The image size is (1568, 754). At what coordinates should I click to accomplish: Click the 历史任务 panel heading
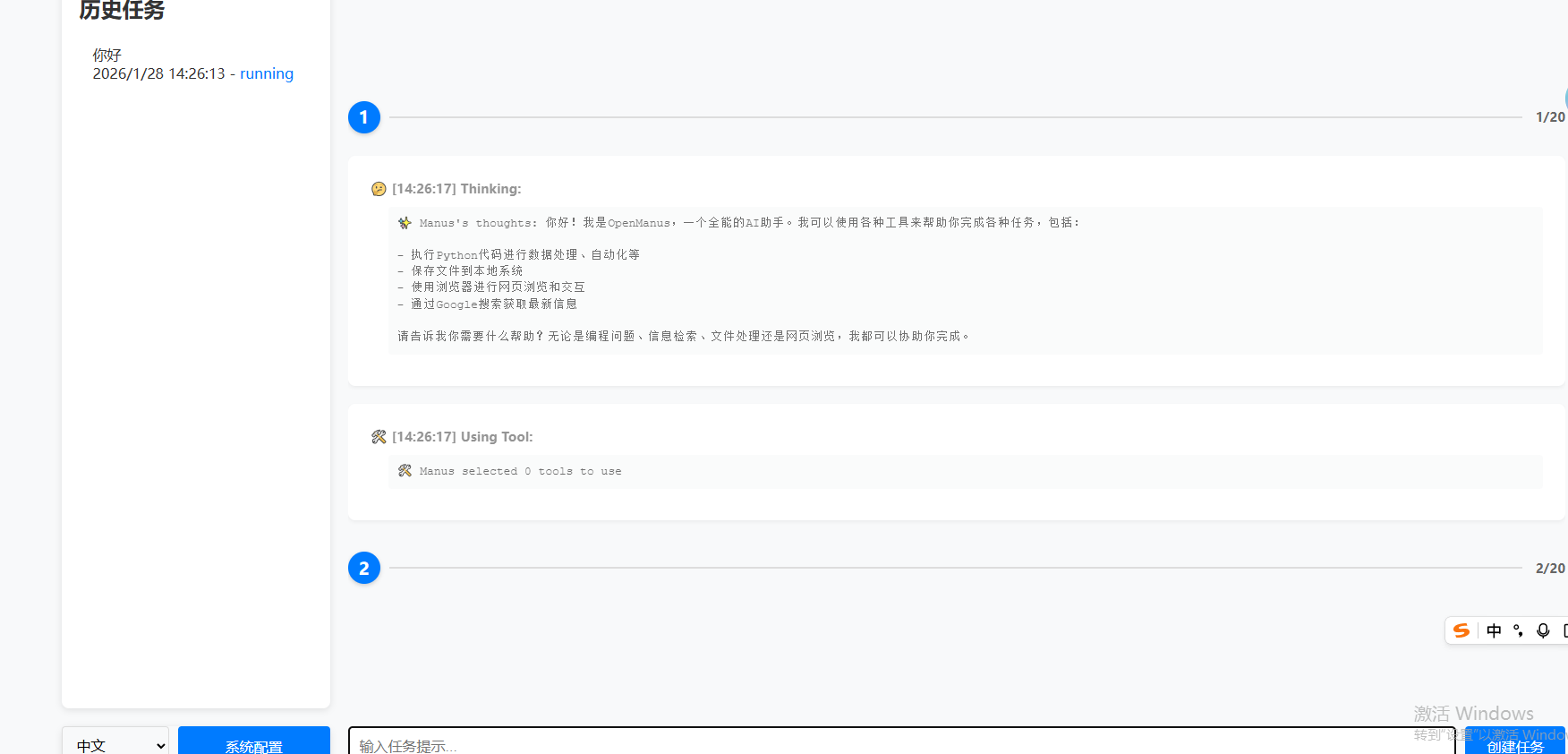122,11
